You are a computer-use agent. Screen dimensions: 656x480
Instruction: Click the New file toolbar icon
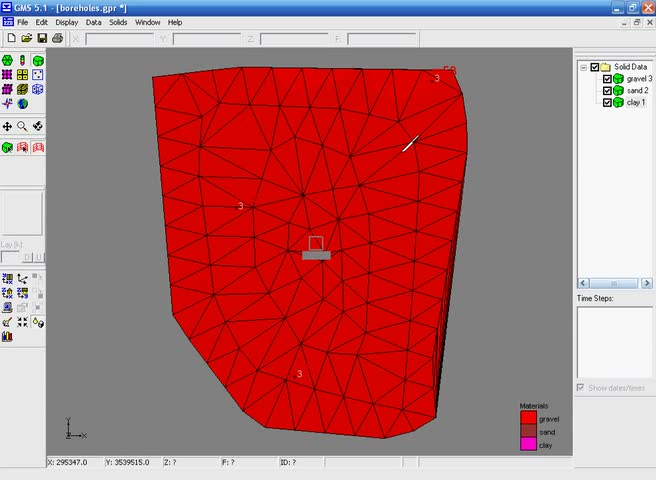[x=12, y=39]
